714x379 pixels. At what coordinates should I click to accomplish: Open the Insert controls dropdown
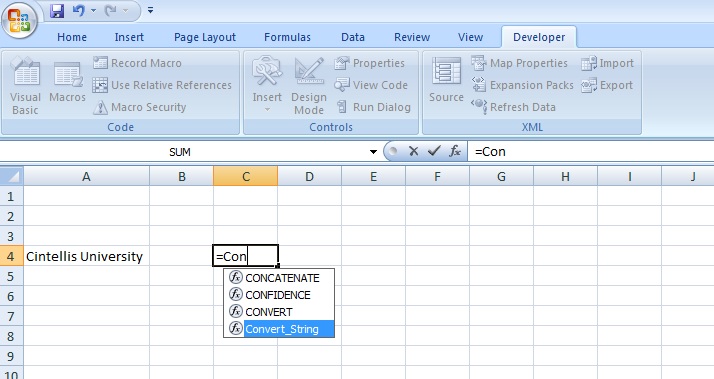tap(267, 86)
